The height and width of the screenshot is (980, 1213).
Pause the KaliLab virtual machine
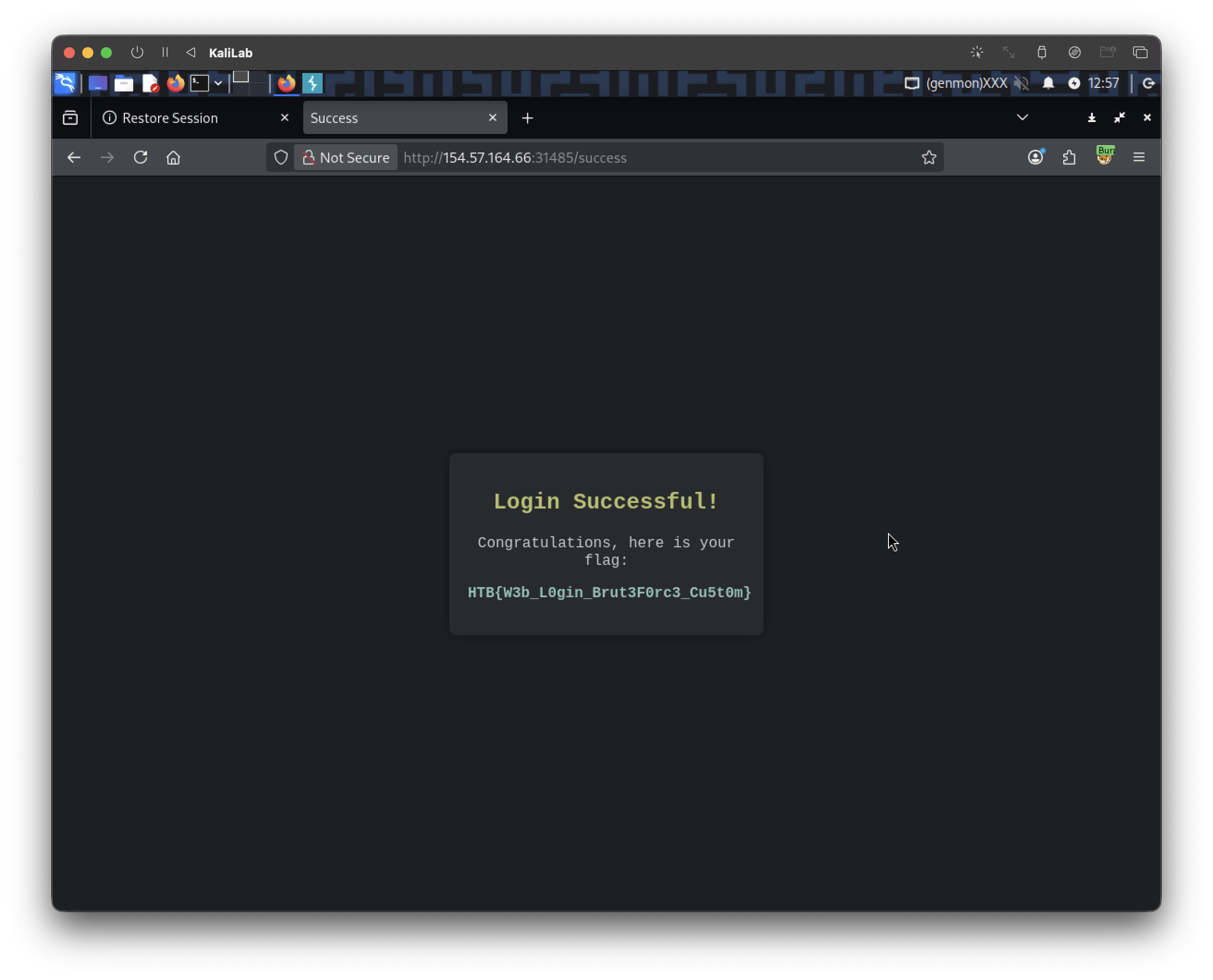165,53
